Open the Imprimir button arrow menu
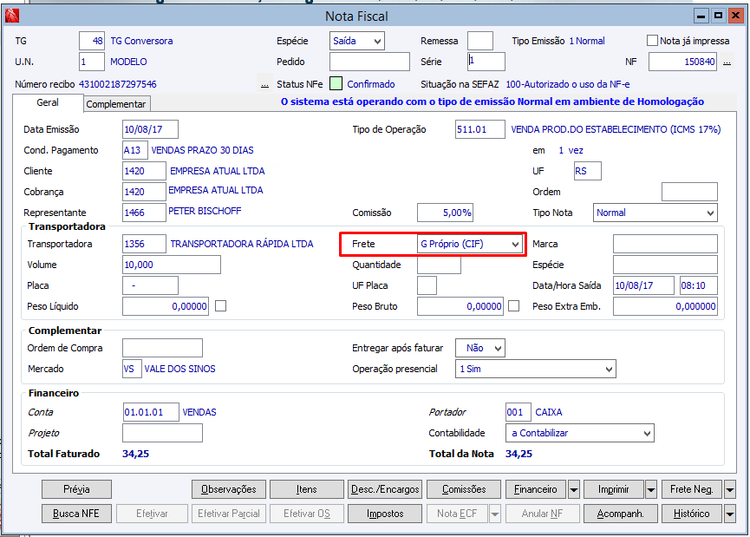The height and width of the screenshot is (537, 750). tap(651, 490)
